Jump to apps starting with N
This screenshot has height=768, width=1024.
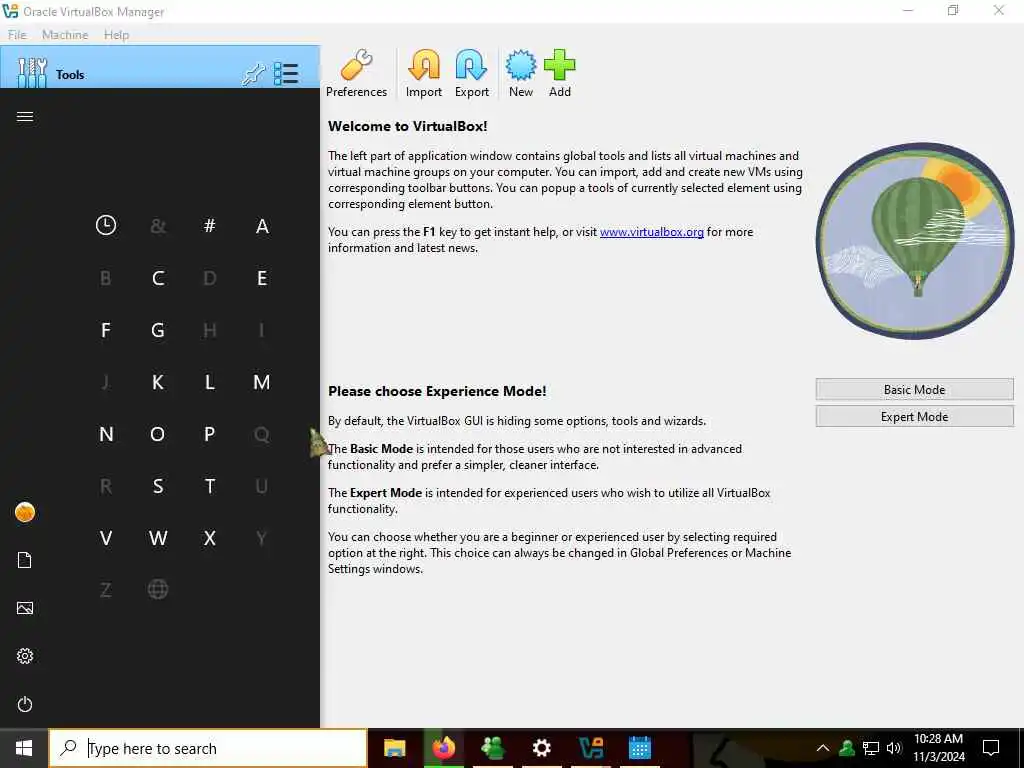(106, 434)
